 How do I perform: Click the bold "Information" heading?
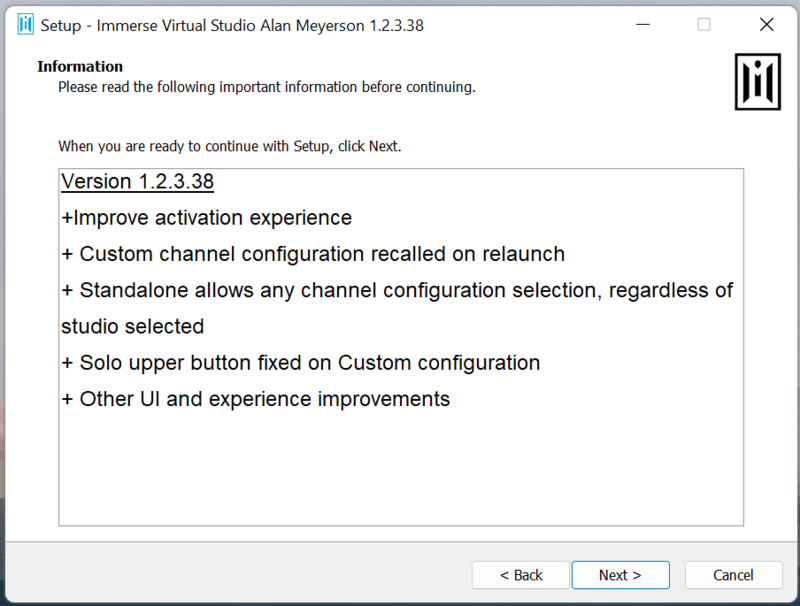80,67
